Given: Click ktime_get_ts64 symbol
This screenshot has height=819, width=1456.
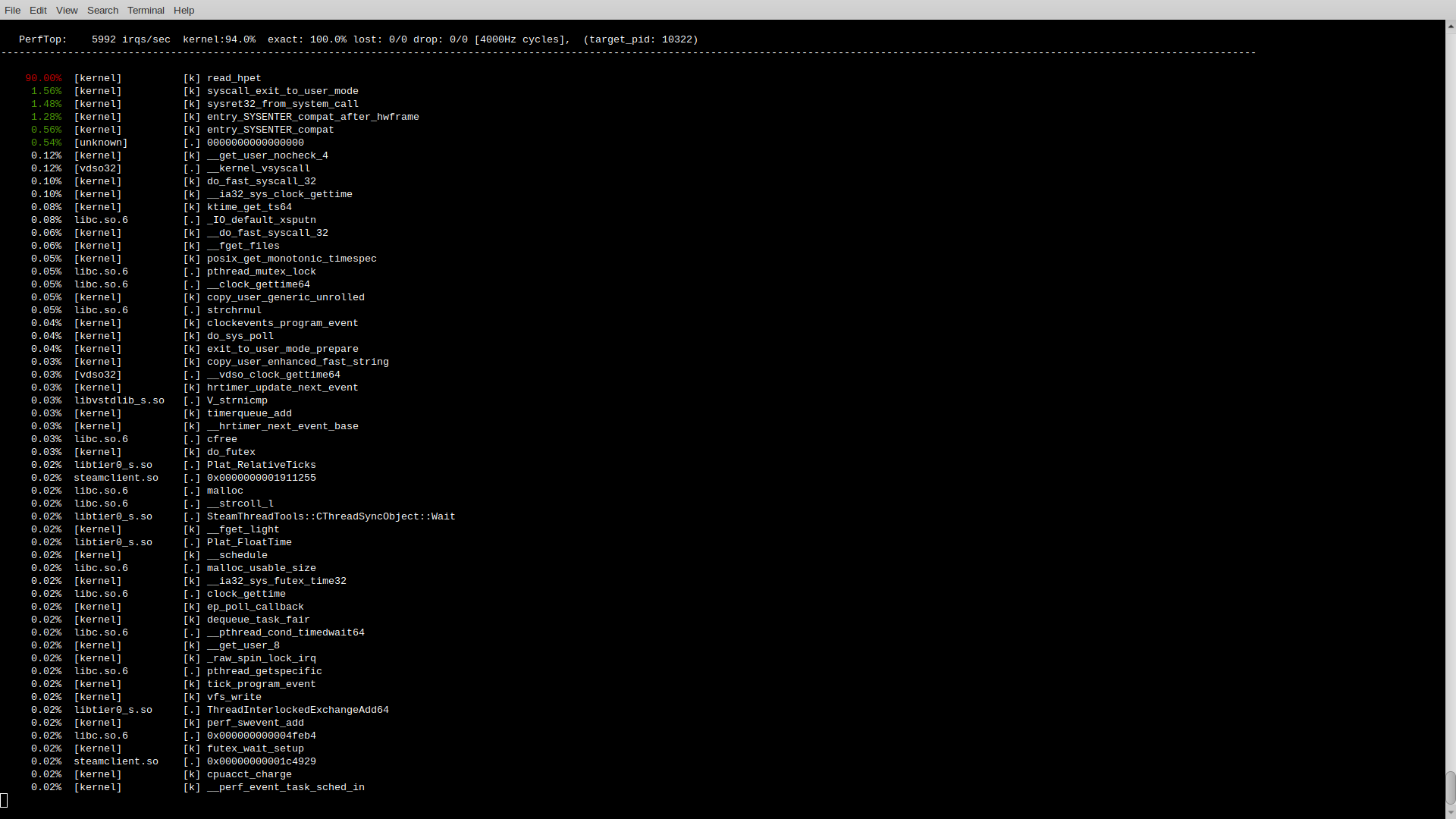Looking at the screenshot, I should [x=249, y=207].
